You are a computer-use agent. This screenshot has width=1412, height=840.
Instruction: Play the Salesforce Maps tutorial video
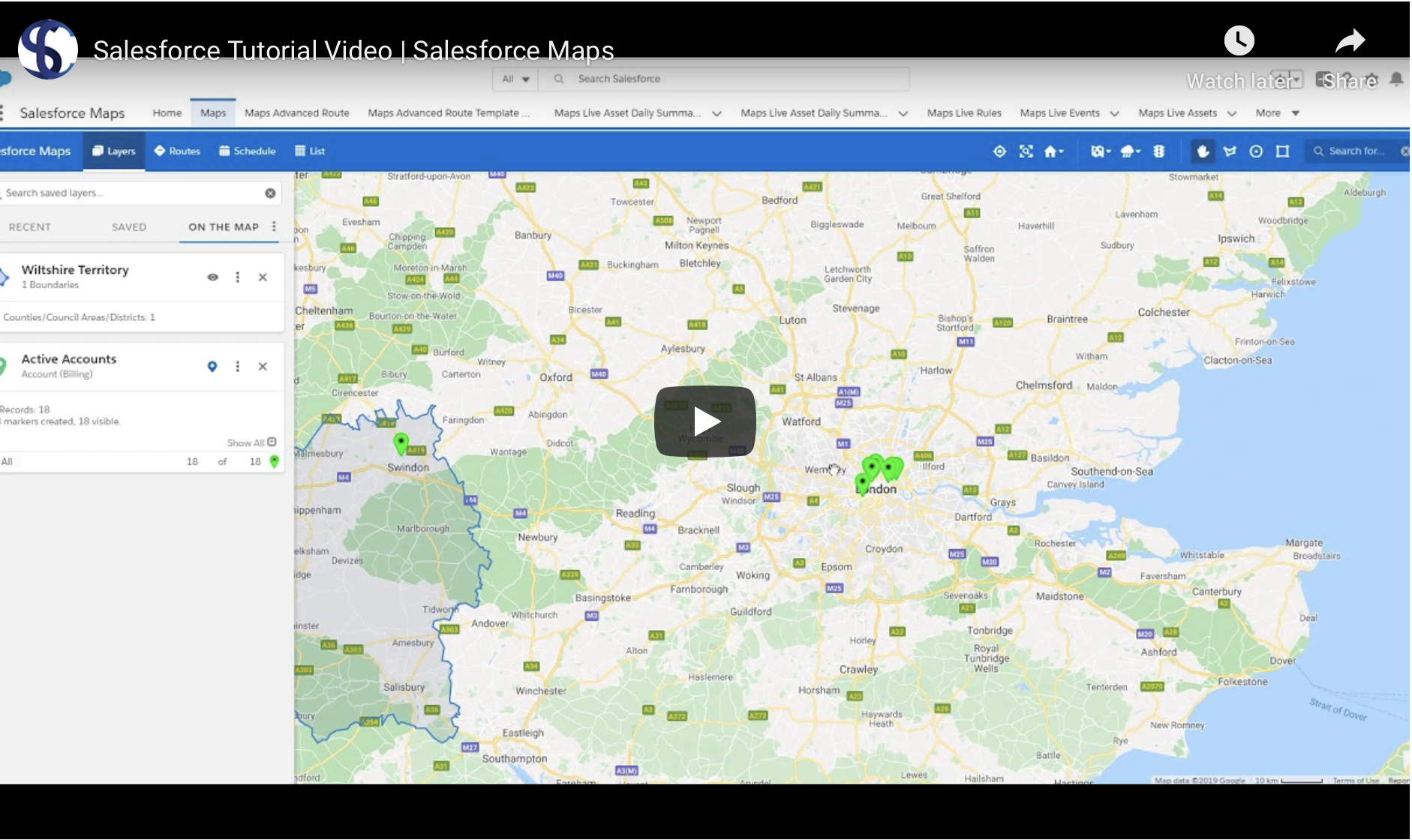pyautogui.click(x=705, y=421)
